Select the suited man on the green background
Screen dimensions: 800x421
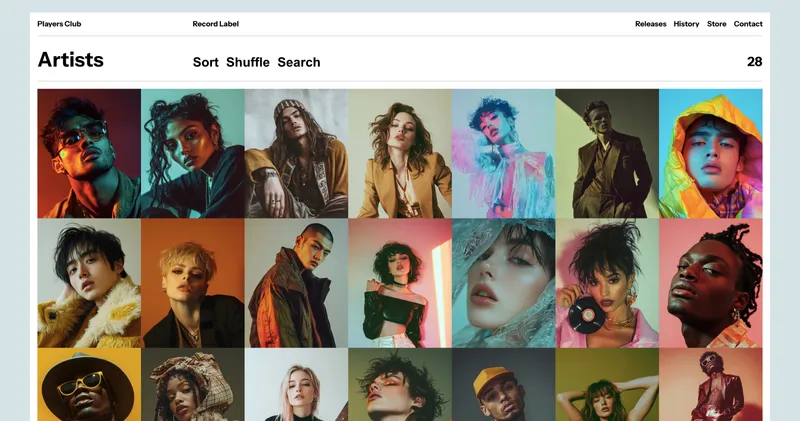pyautogui.click(x=607, y=153)
